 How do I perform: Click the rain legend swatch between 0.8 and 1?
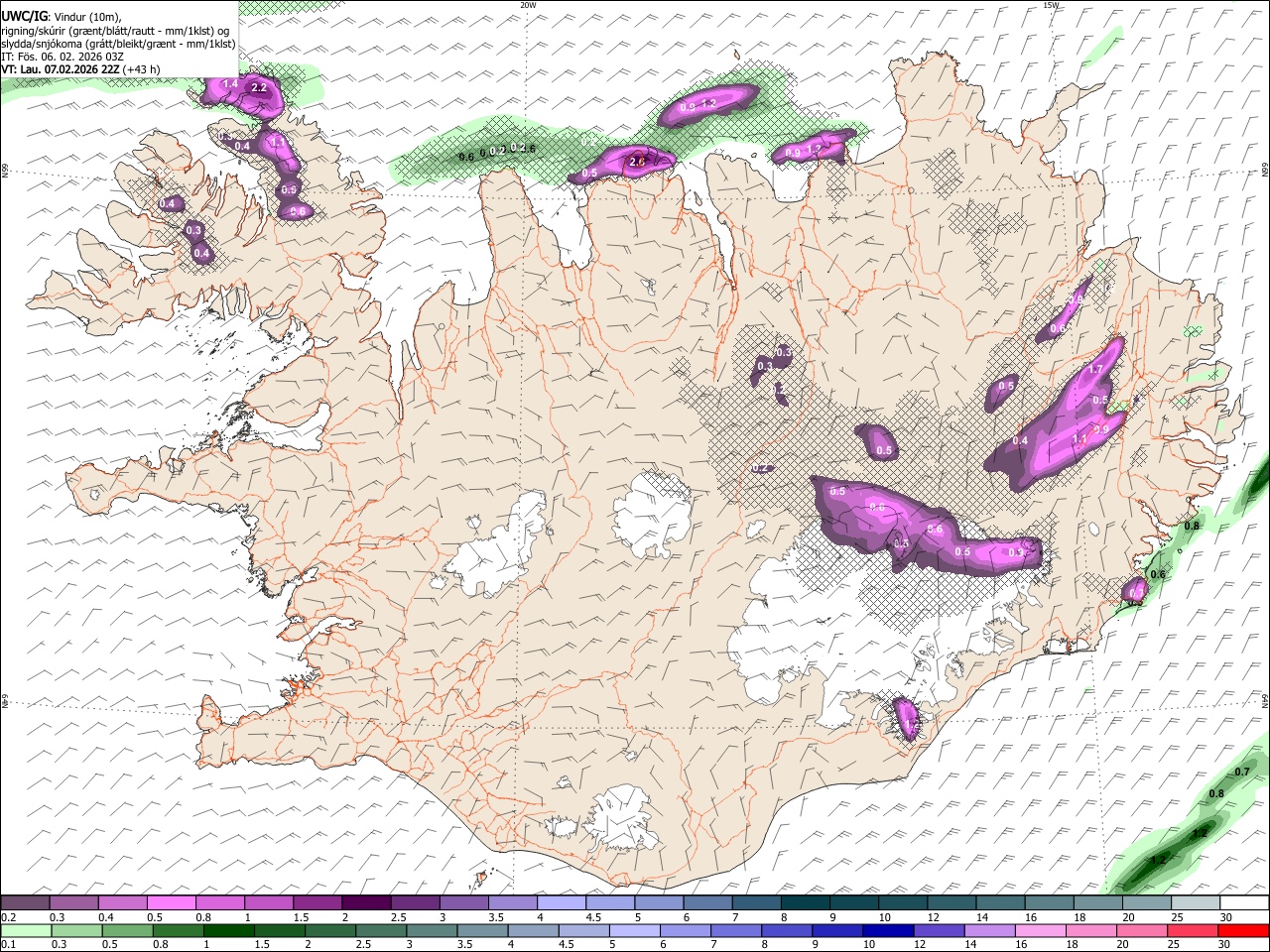pyautogui.click(x=179, y=931)
